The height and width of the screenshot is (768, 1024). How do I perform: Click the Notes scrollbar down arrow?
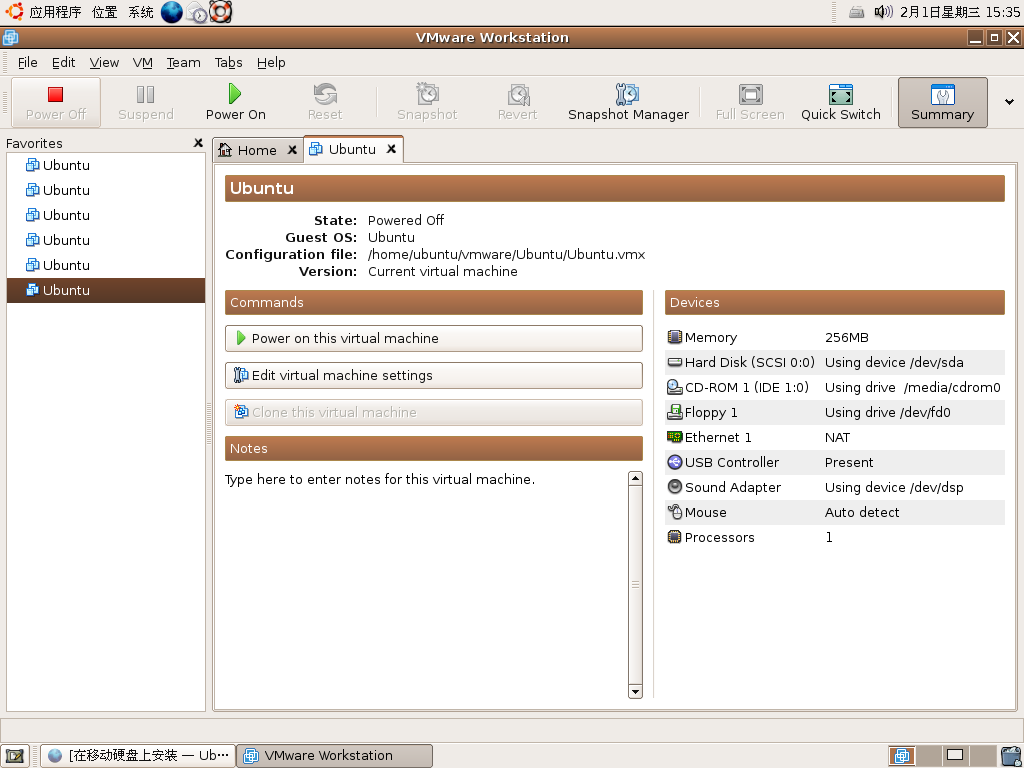pyautogui.click(x=635, y=691)
